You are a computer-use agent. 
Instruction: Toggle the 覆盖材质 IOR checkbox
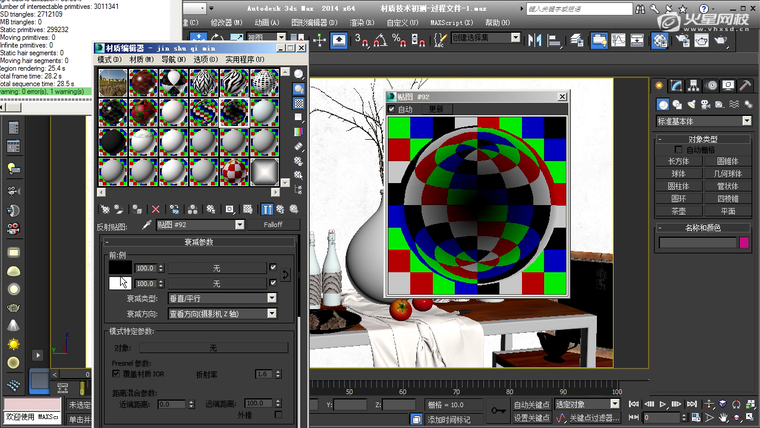[116, 373]
